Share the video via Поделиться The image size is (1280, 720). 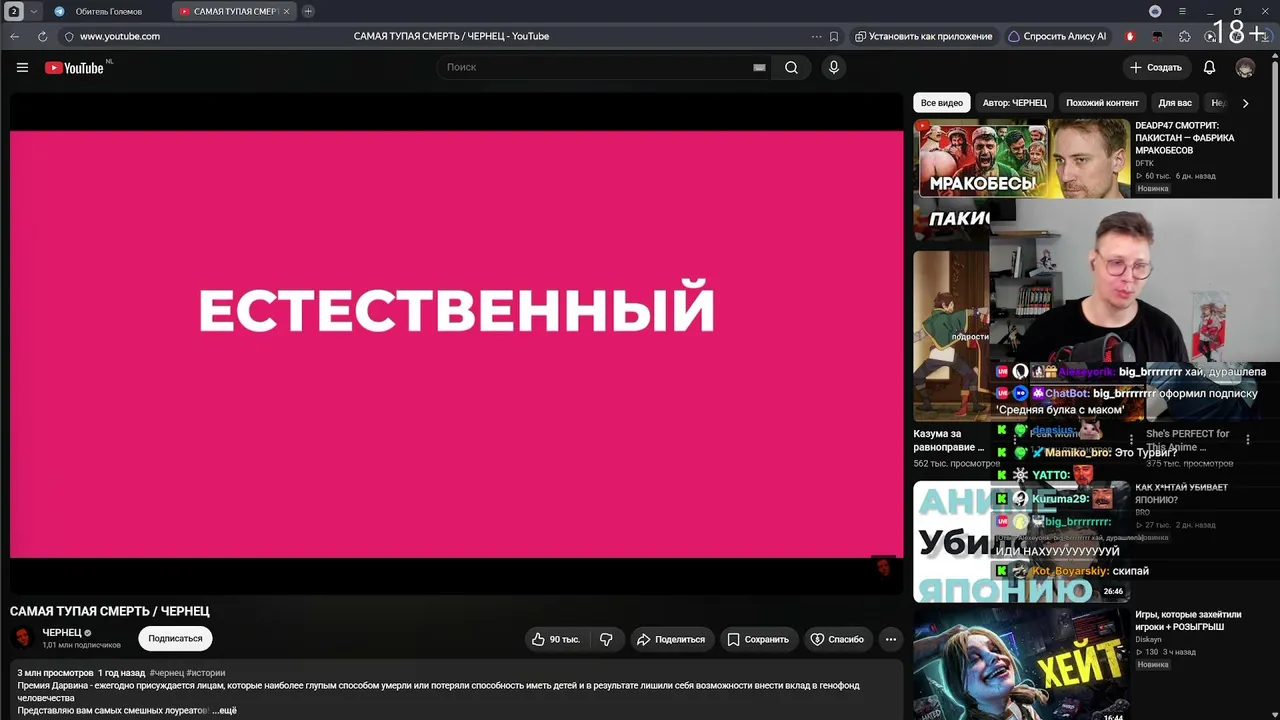(x=671, y=639)
